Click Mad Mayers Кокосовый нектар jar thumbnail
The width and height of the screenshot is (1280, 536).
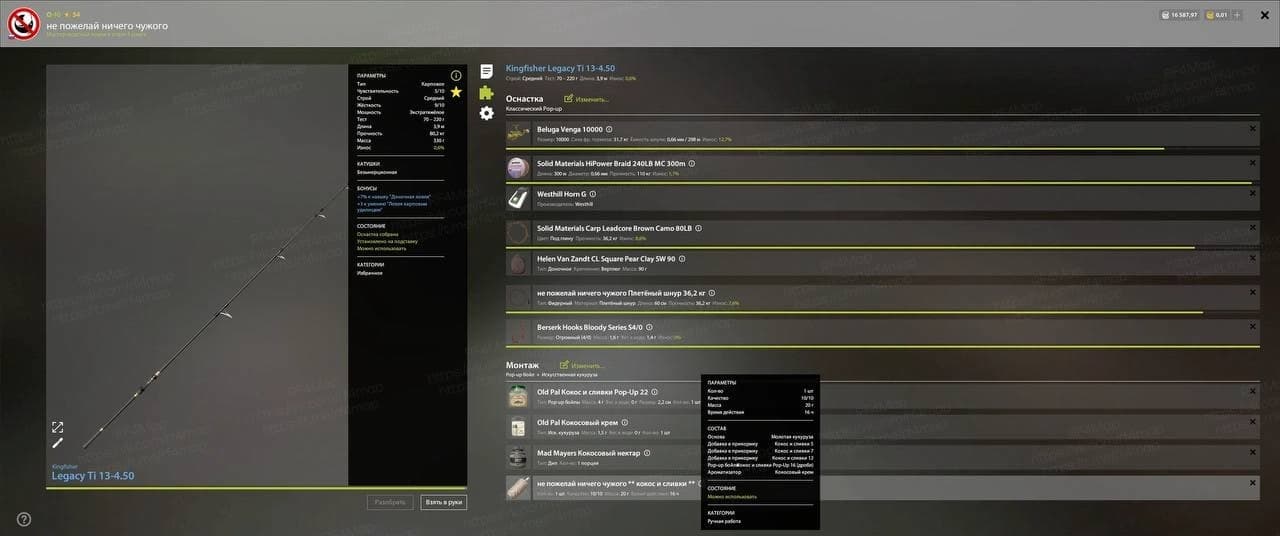click(517, 457)
